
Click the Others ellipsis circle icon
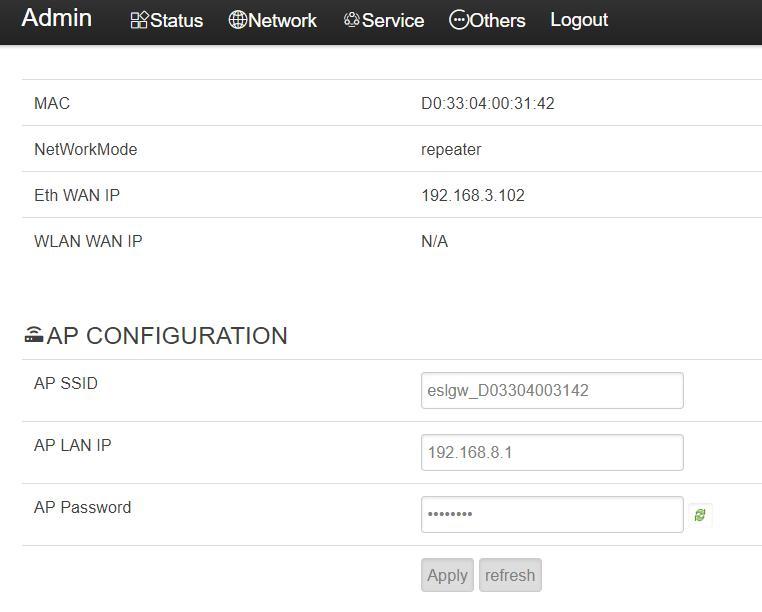click(x=458, y=20)
